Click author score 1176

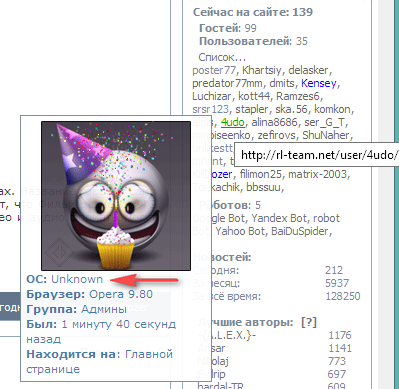click(x=340, y=335)
